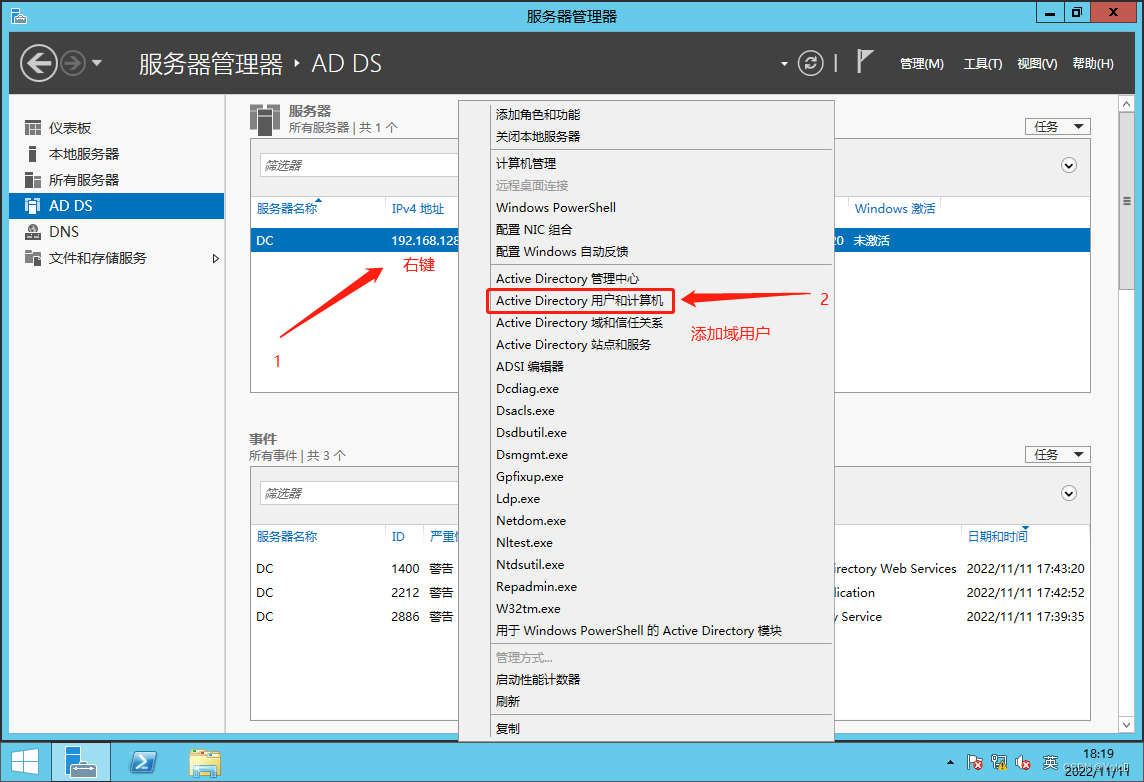The height and width of the screenshot is (782, 1144).
Task: Click the network tray icon
Action: 999,763
